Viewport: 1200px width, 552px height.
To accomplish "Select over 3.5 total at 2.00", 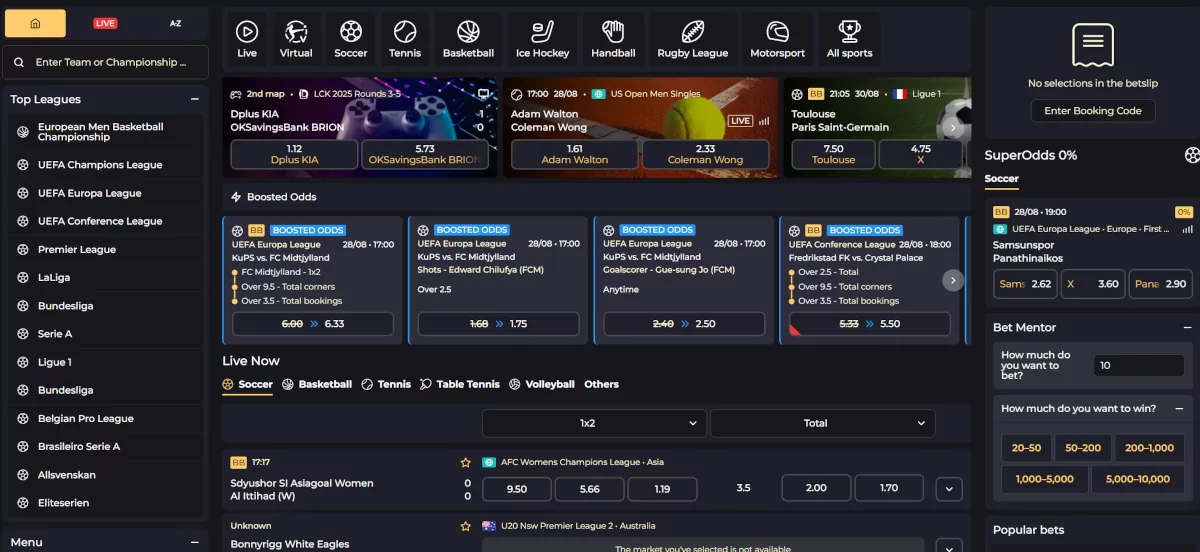I will 816,489.
